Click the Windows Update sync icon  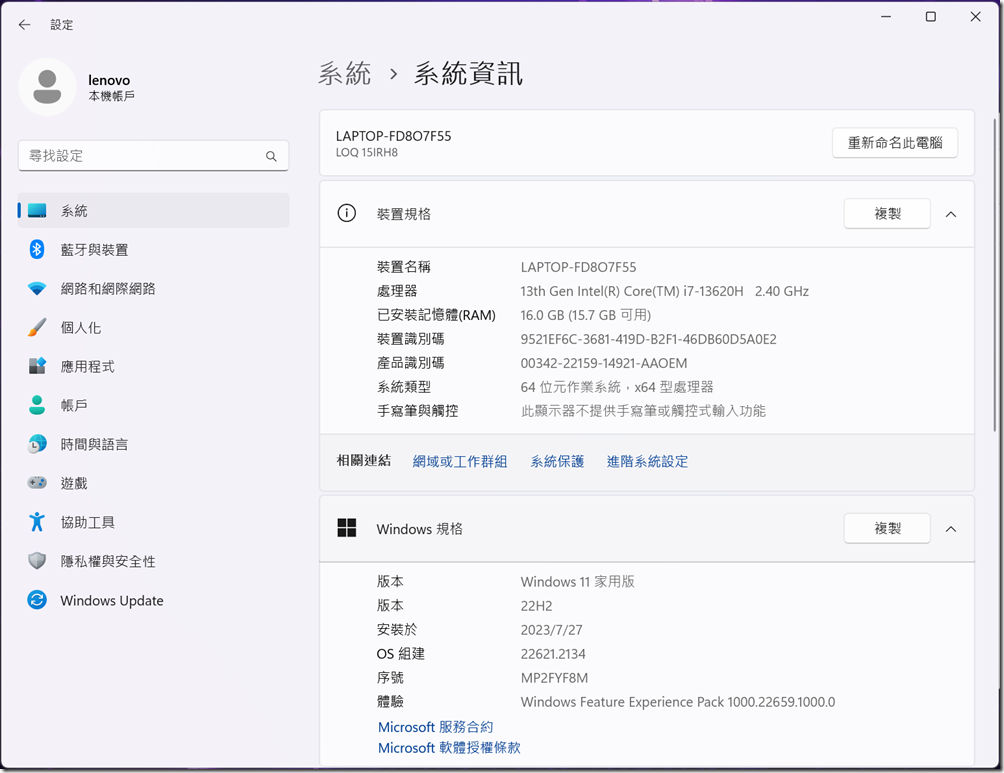(x=37, y=600)
